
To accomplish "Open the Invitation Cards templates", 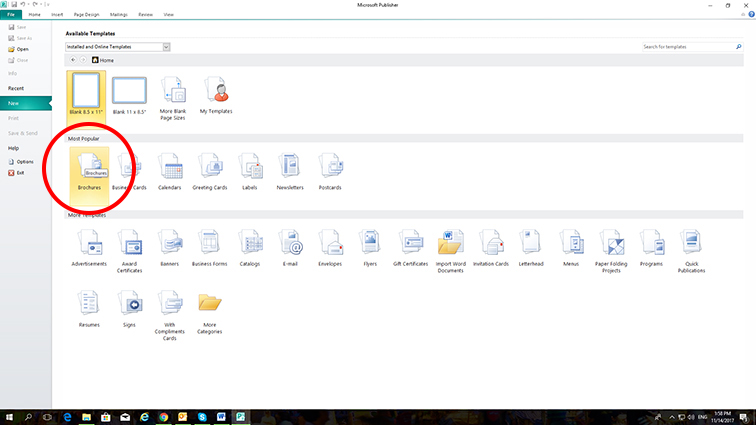I will [491, 247].
